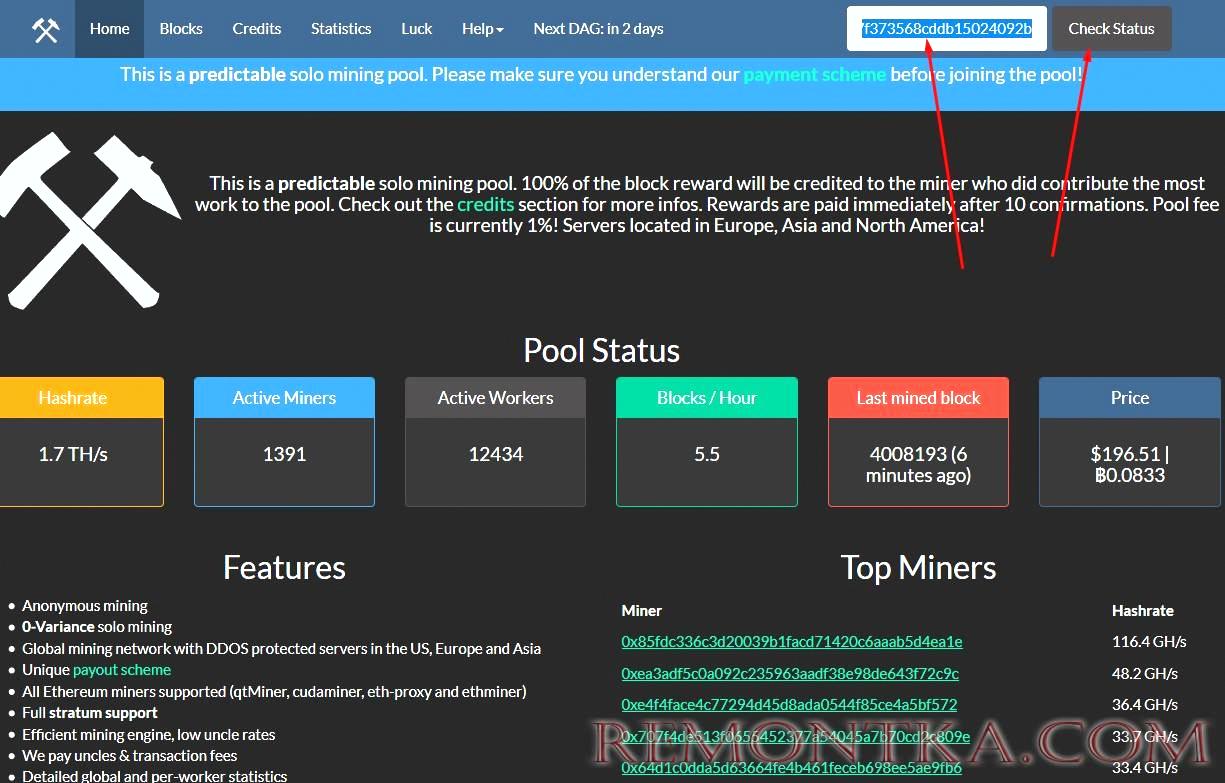Click the Next DAG countdown item
The image size is (1225, 783).
click(598, 29)
